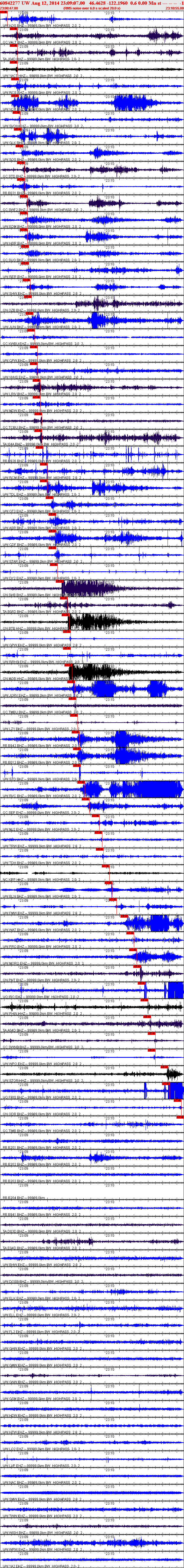The height and width of the screenshot is (1568, 184).
Task: Select the CC STD station trace label
Action: (41, 176)
